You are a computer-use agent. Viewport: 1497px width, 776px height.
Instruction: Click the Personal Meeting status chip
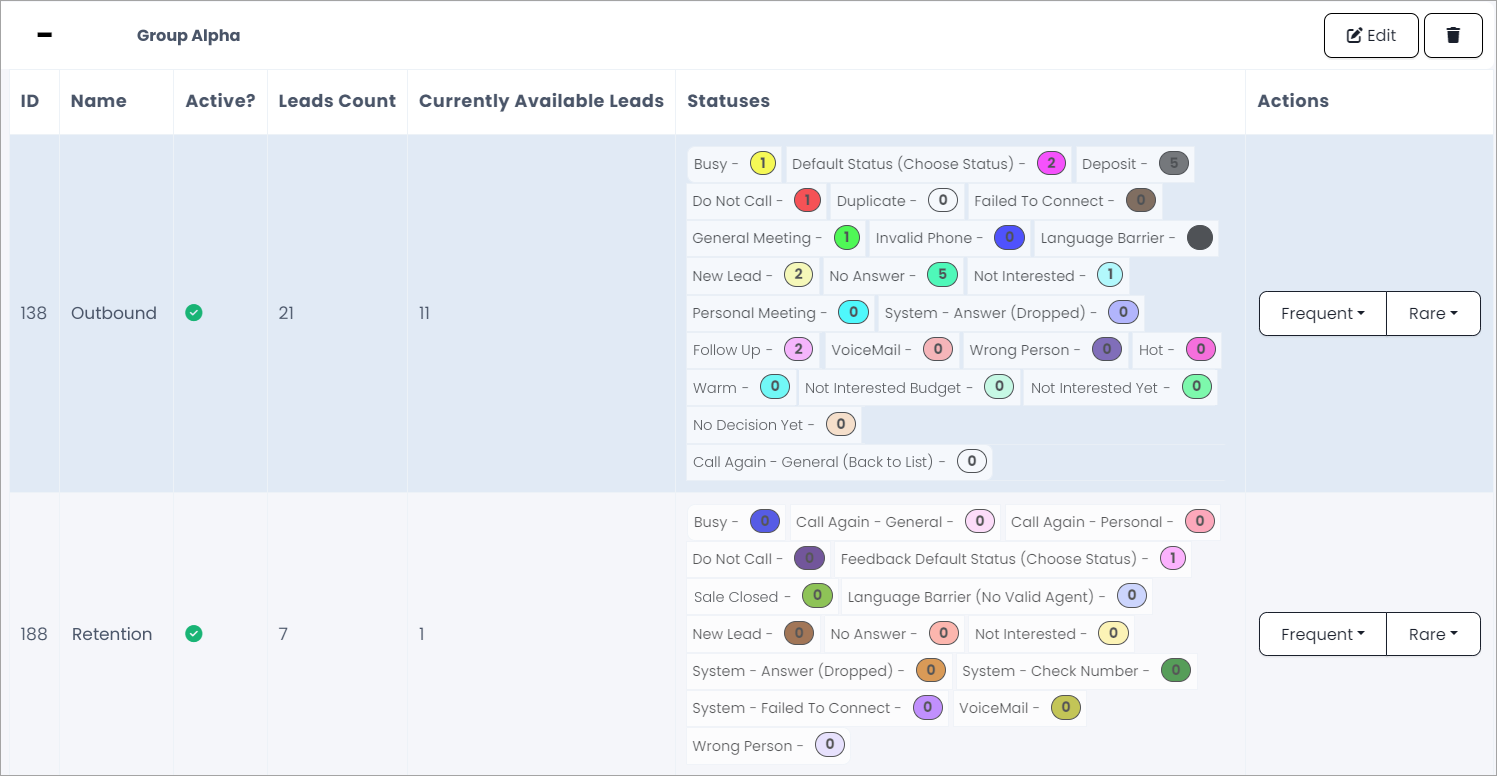click(x=780, y=313)
